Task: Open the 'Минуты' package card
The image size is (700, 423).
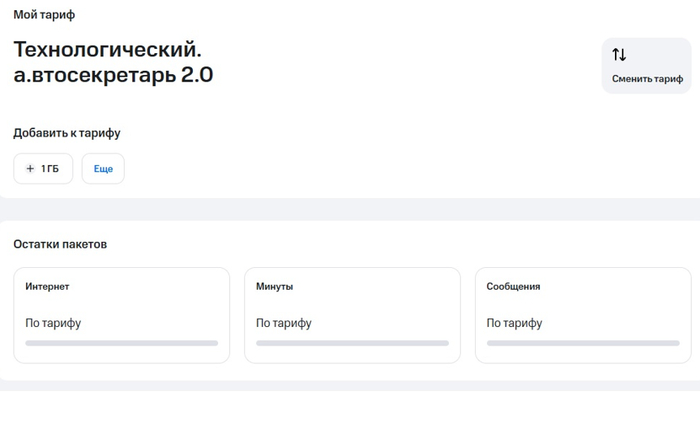Action: click(352, 314)
